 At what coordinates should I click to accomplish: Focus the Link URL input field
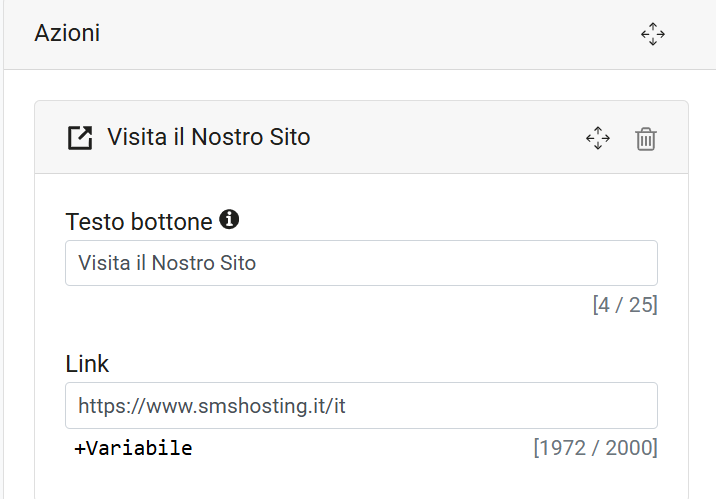(361, 405)
